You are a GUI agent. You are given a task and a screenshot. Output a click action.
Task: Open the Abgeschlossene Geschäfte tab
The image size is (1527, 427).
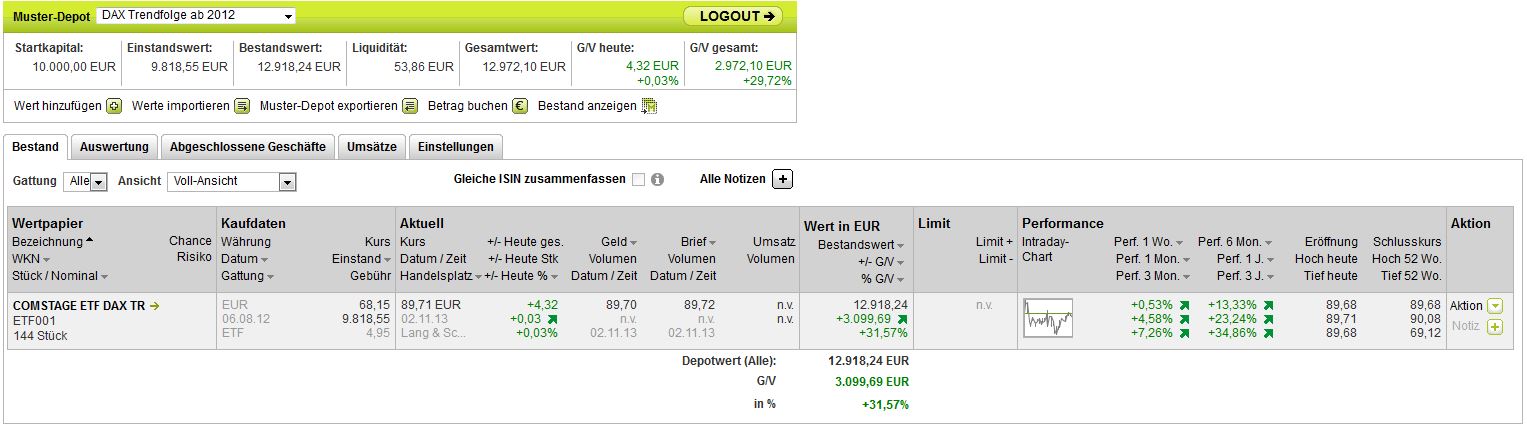coord(248,147)
